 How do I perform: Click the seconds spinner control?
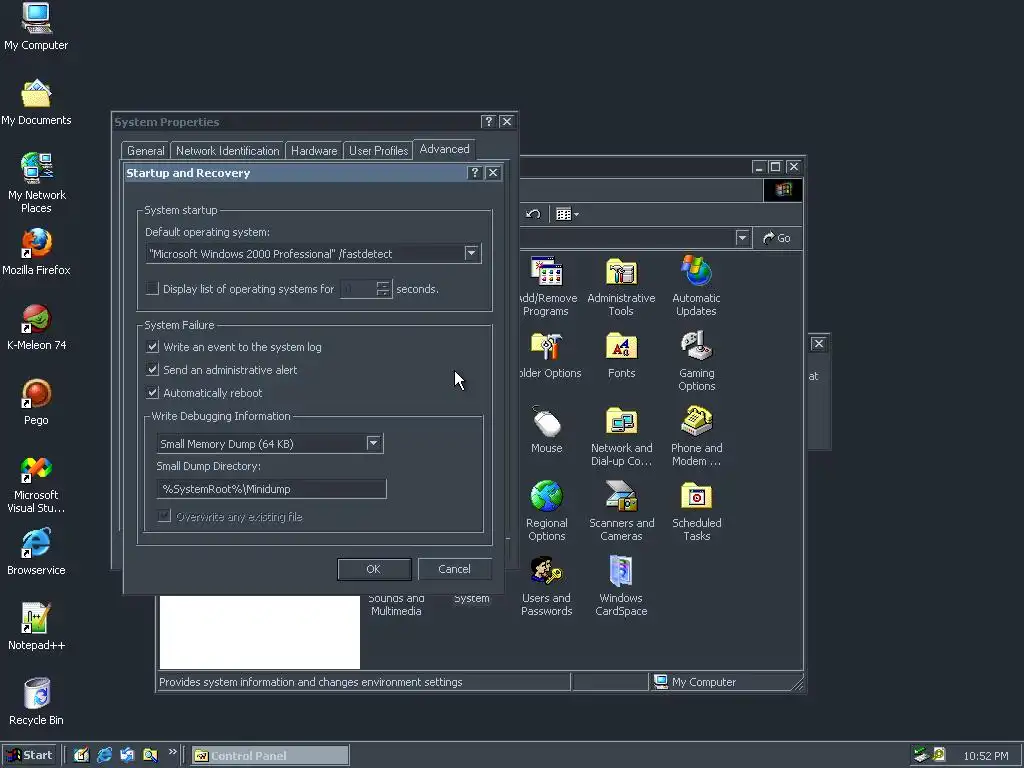[x=383, y=289]
